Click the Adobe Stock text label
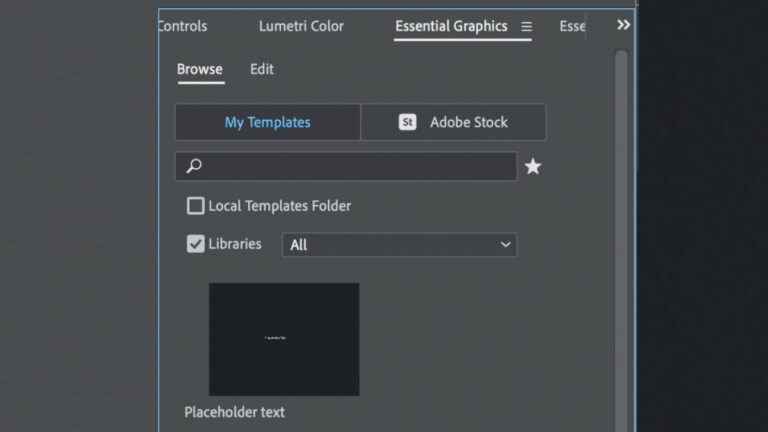This screenshot has width=768, height=432. click(x=469, y=122)
